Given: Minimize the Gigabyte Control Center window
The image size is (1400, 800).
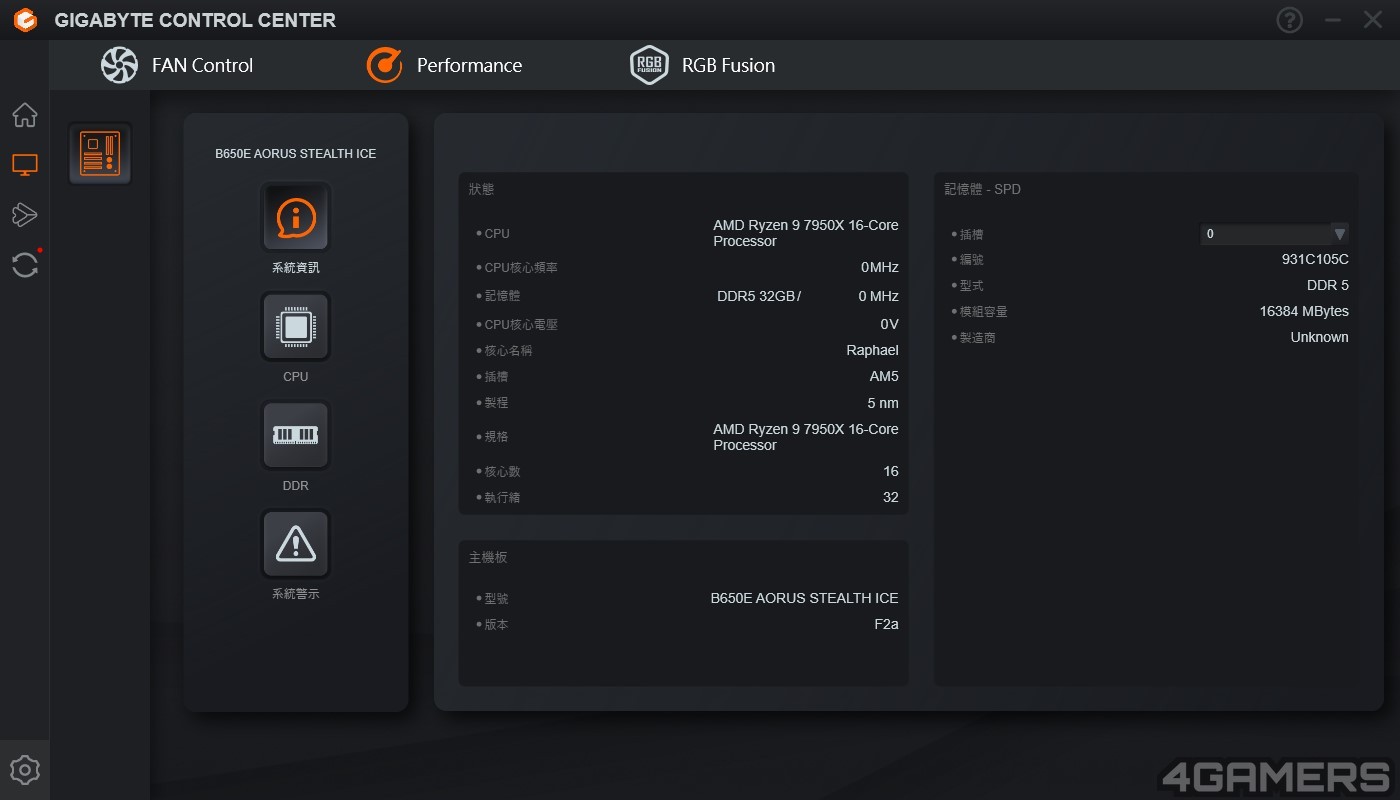Looking at the screenshot, I should (1333, 20).
